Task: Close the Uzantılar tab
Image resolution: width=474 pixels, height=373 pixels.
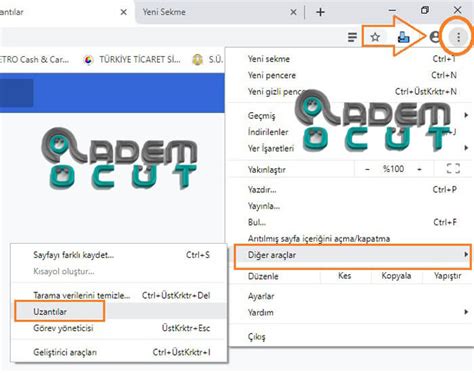Action: 123,12
